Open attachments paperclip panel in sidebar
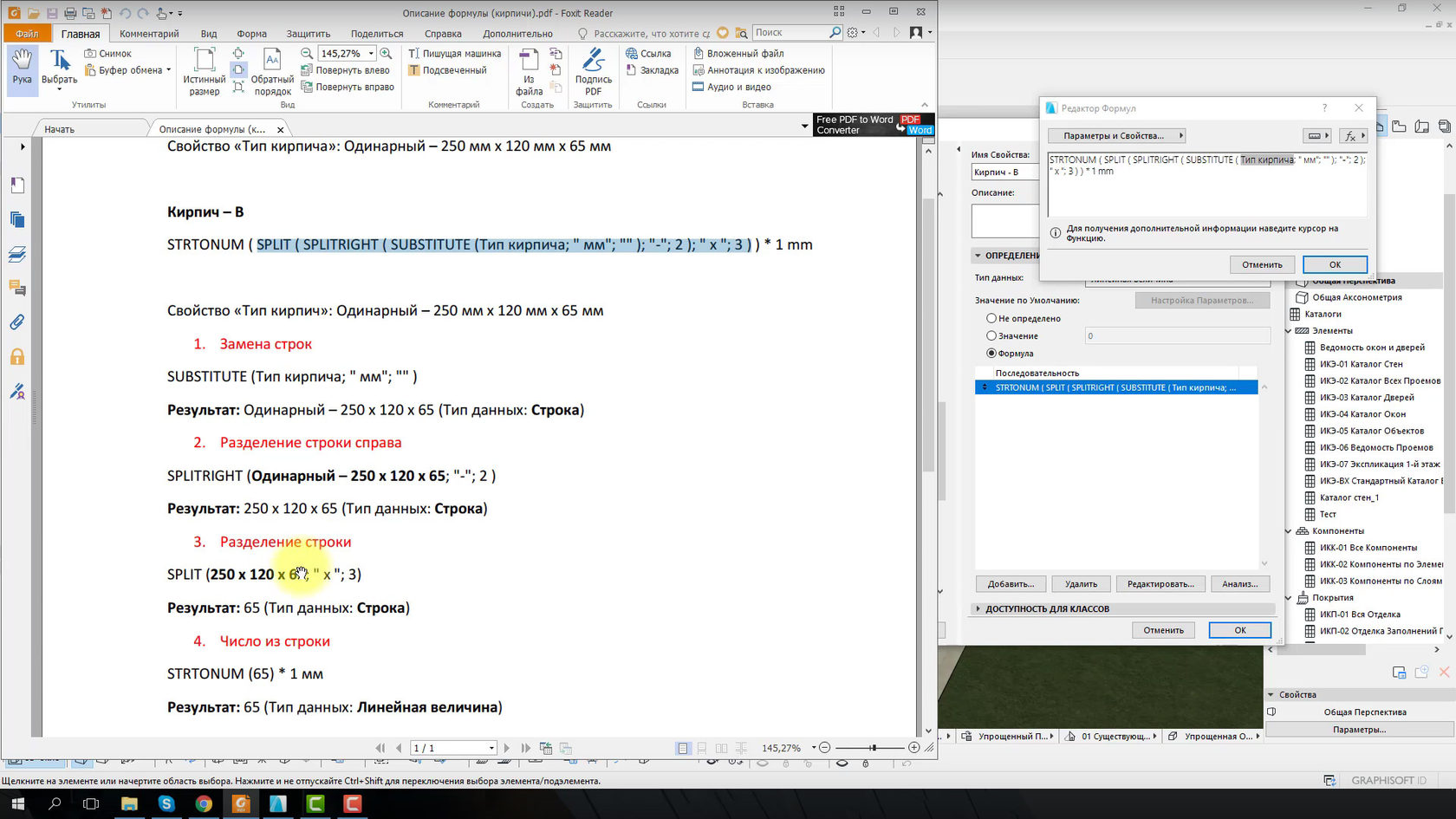This screenshot has height=819, width=1456. [x=17, y=322]
